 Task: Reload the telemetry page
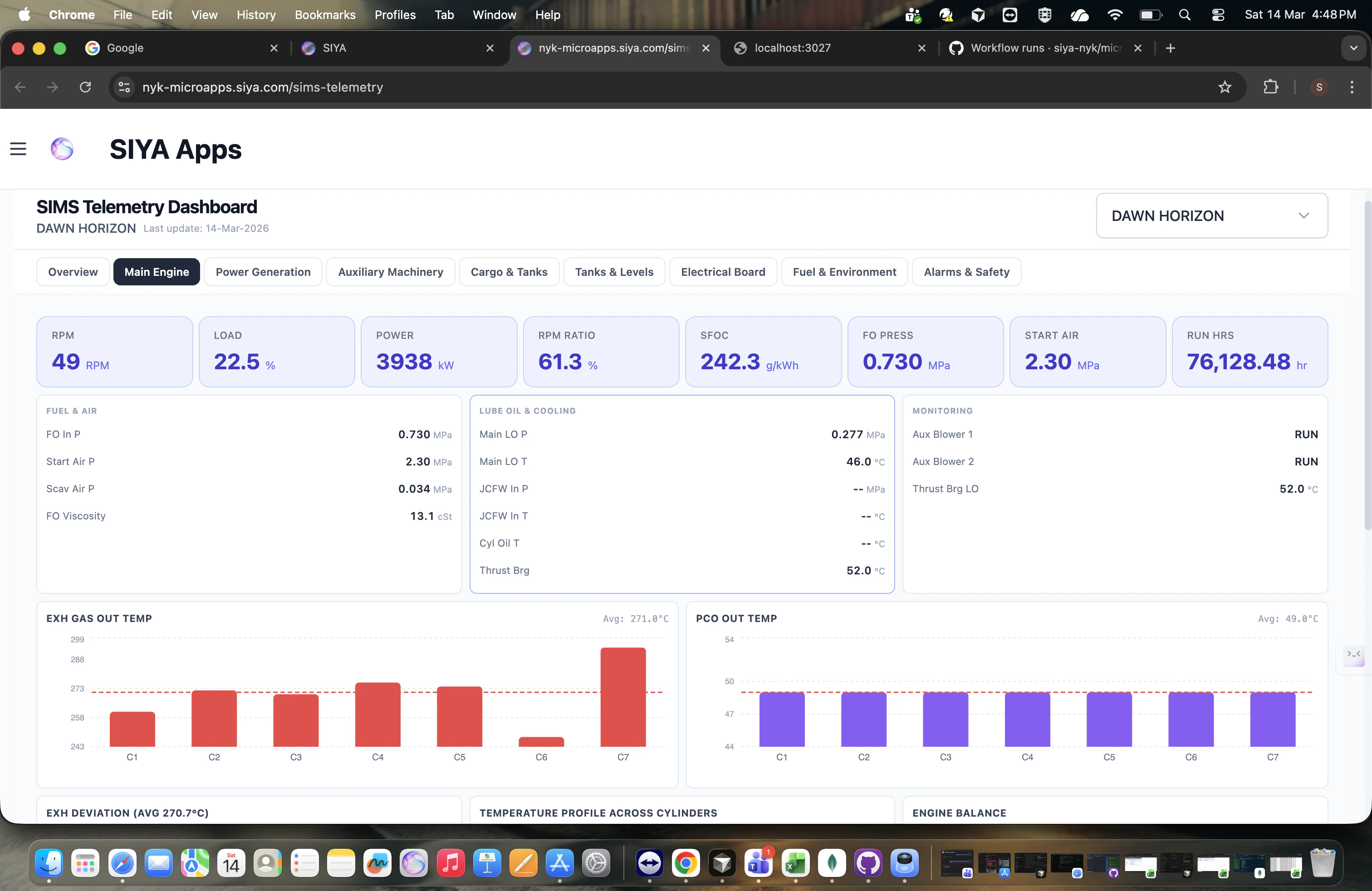[85, 87]
